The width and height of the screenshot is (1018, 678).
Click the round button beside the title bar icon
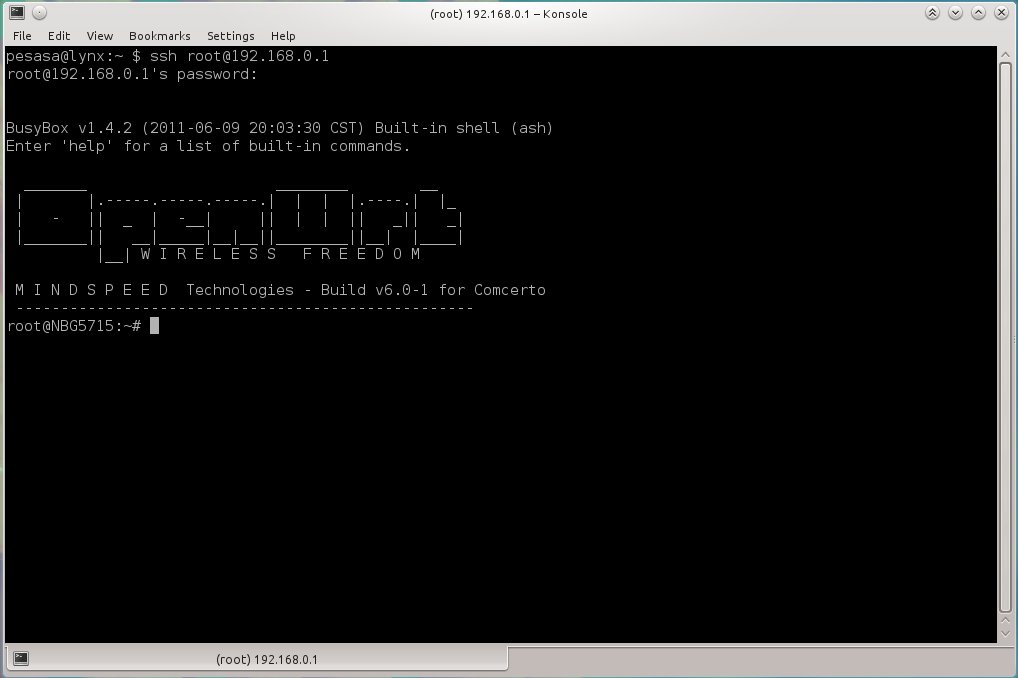click(39, 12)
